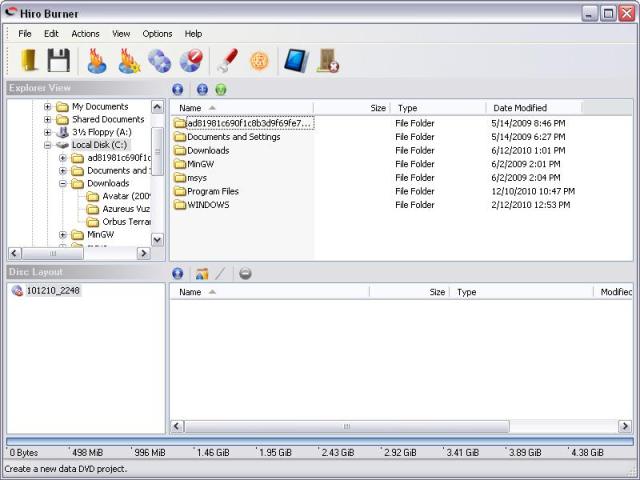The width and height of the screenshot is (640, 480).
Task: Open the File menu
Action: (25, 34)
